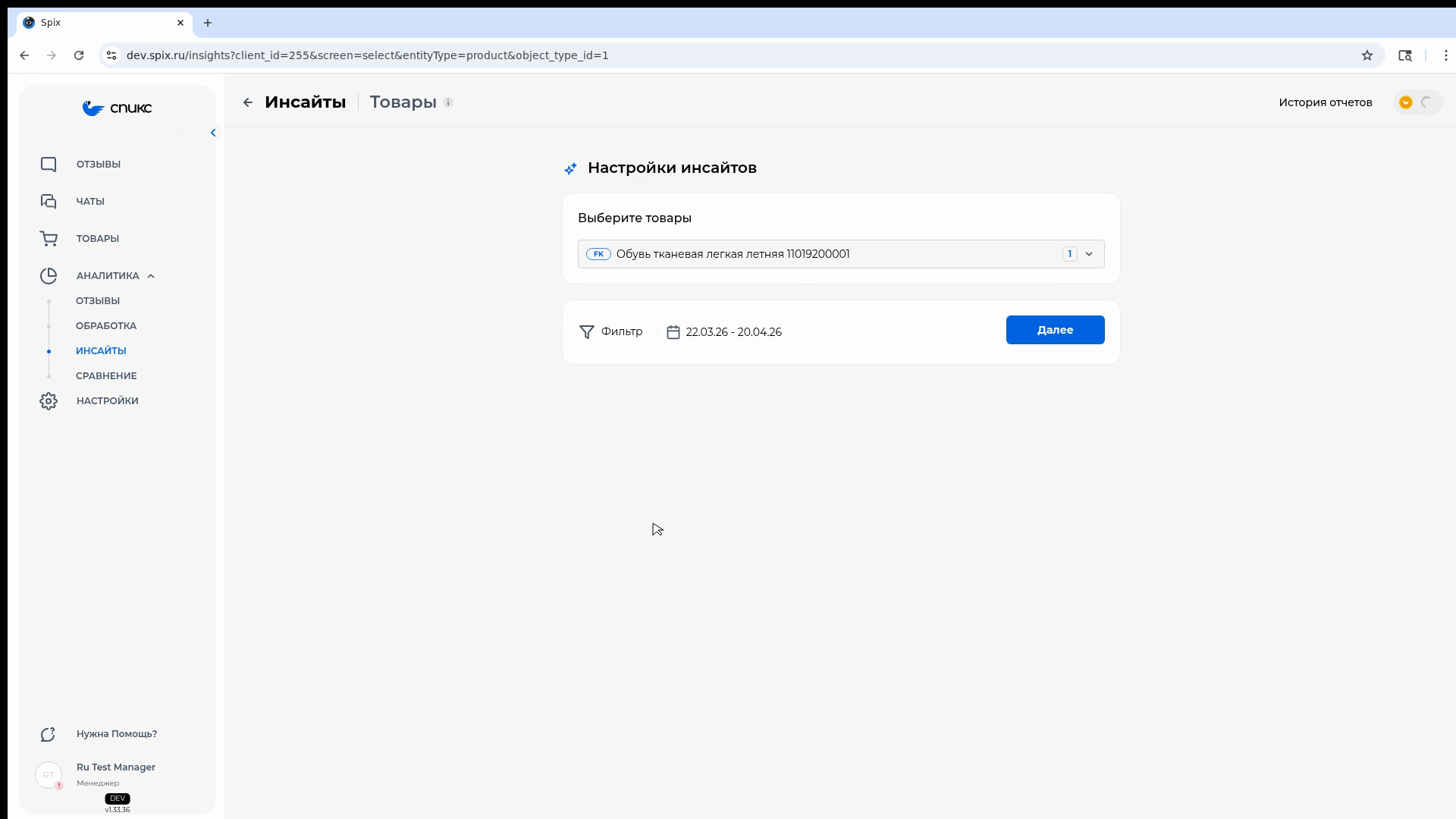Image resolution: width=1456 pixels, height=819 pixels.
Task: Open Настройки in sidebar
Action: [x=108, y=401]
